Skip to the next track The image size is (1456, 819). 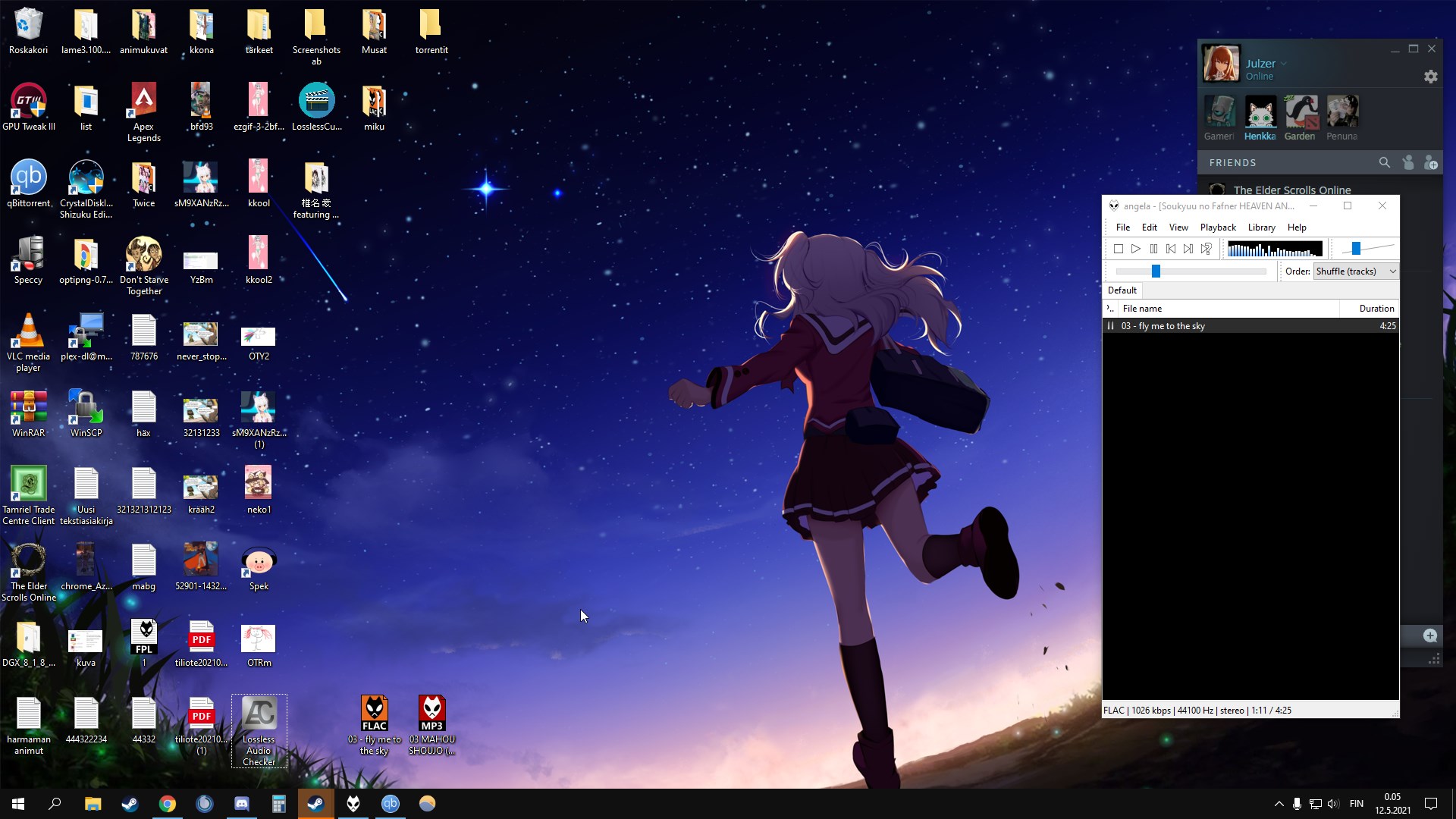(x=1188, y=249)
